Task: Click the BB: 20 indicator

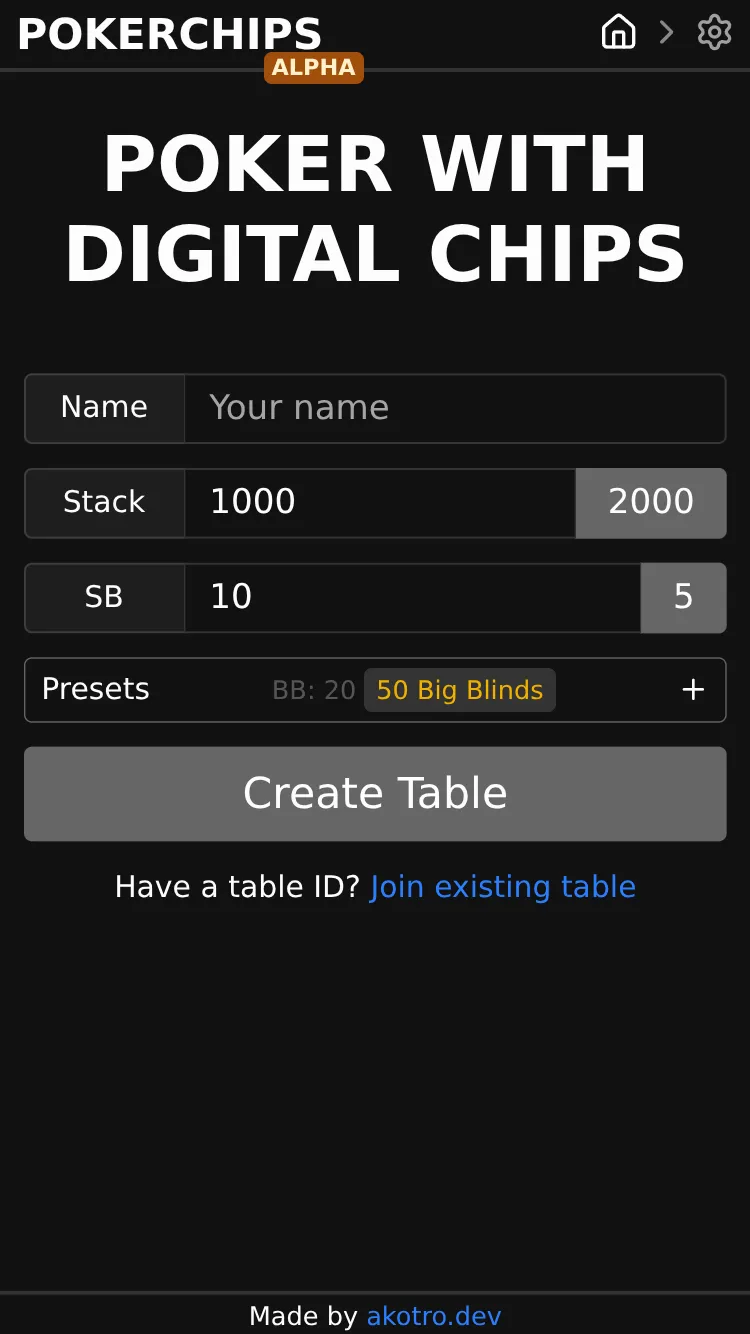Action: coord(314,690)
